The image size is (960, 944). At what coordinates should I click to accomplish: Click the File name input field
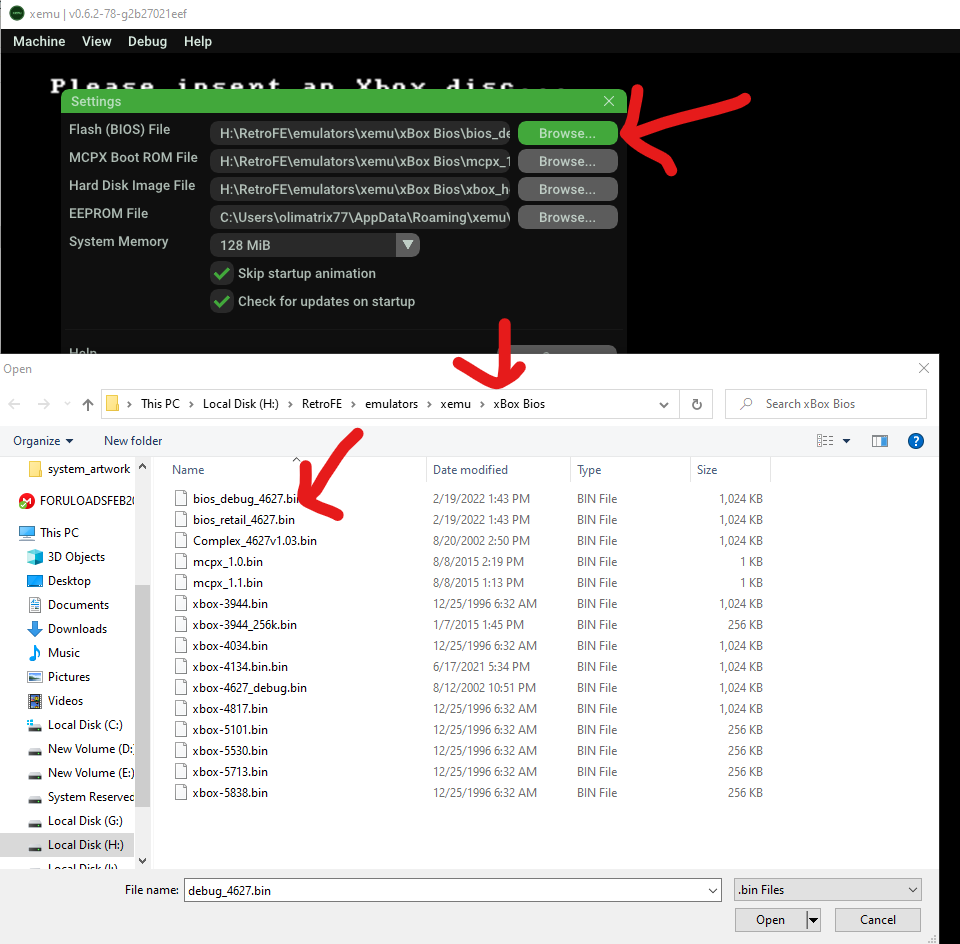[x=446, y=890]
